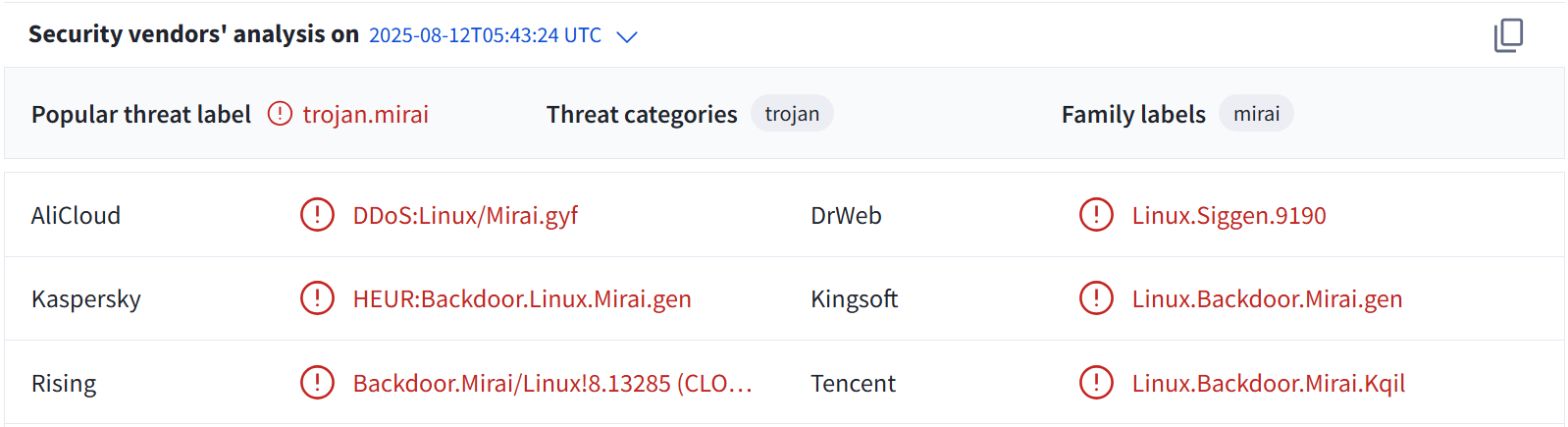Screen dimensions: 1568x427
Task: Click the alert icon in the DrWeb row
Action: pos(1096,214)
